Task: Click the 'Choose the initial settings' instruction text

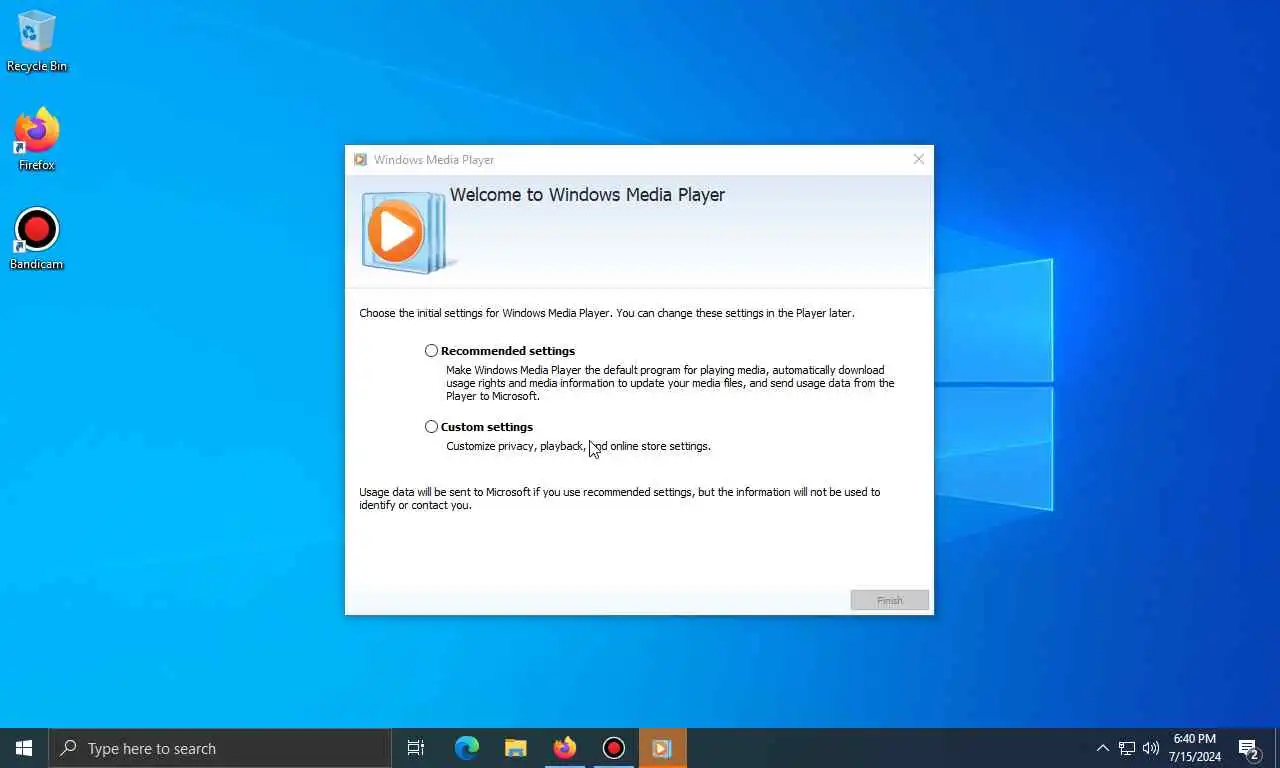Action: (x=607, y=313)
